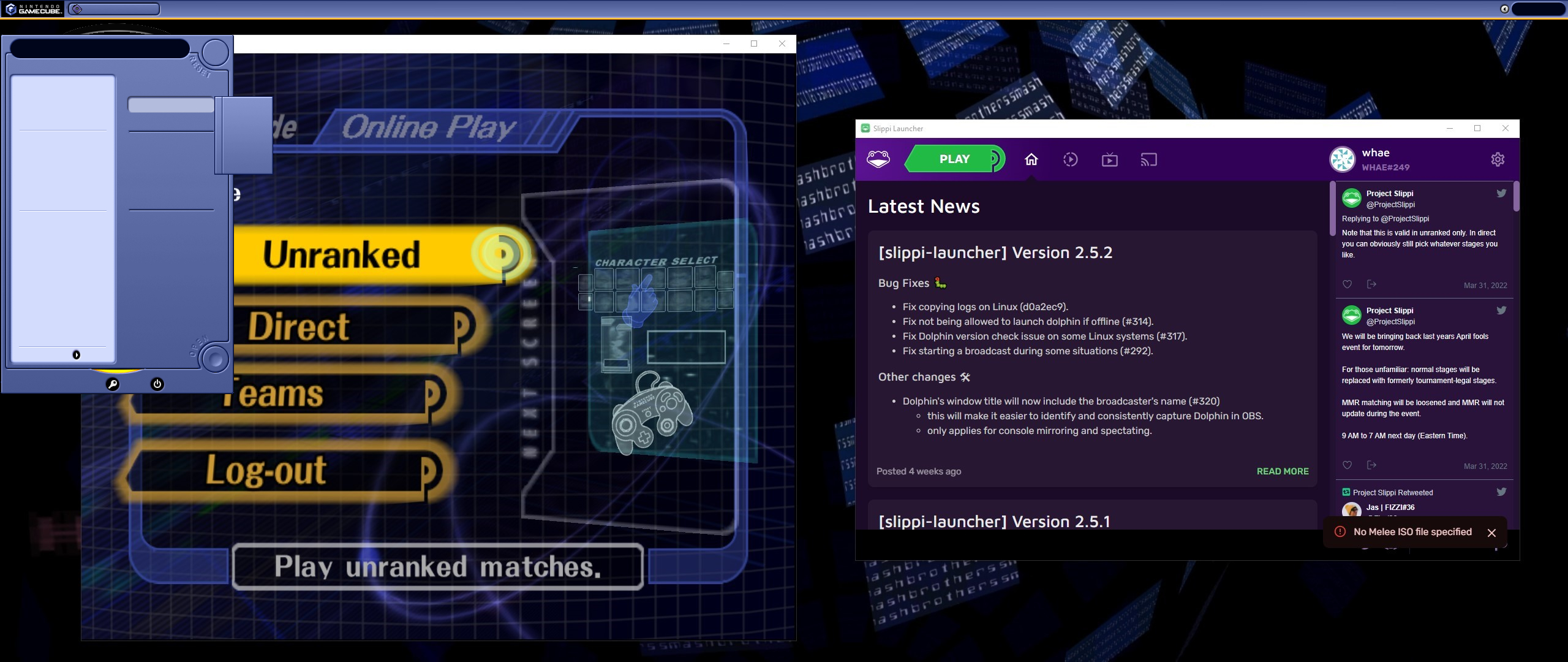Open launcher settings gear

(1497, 159)
